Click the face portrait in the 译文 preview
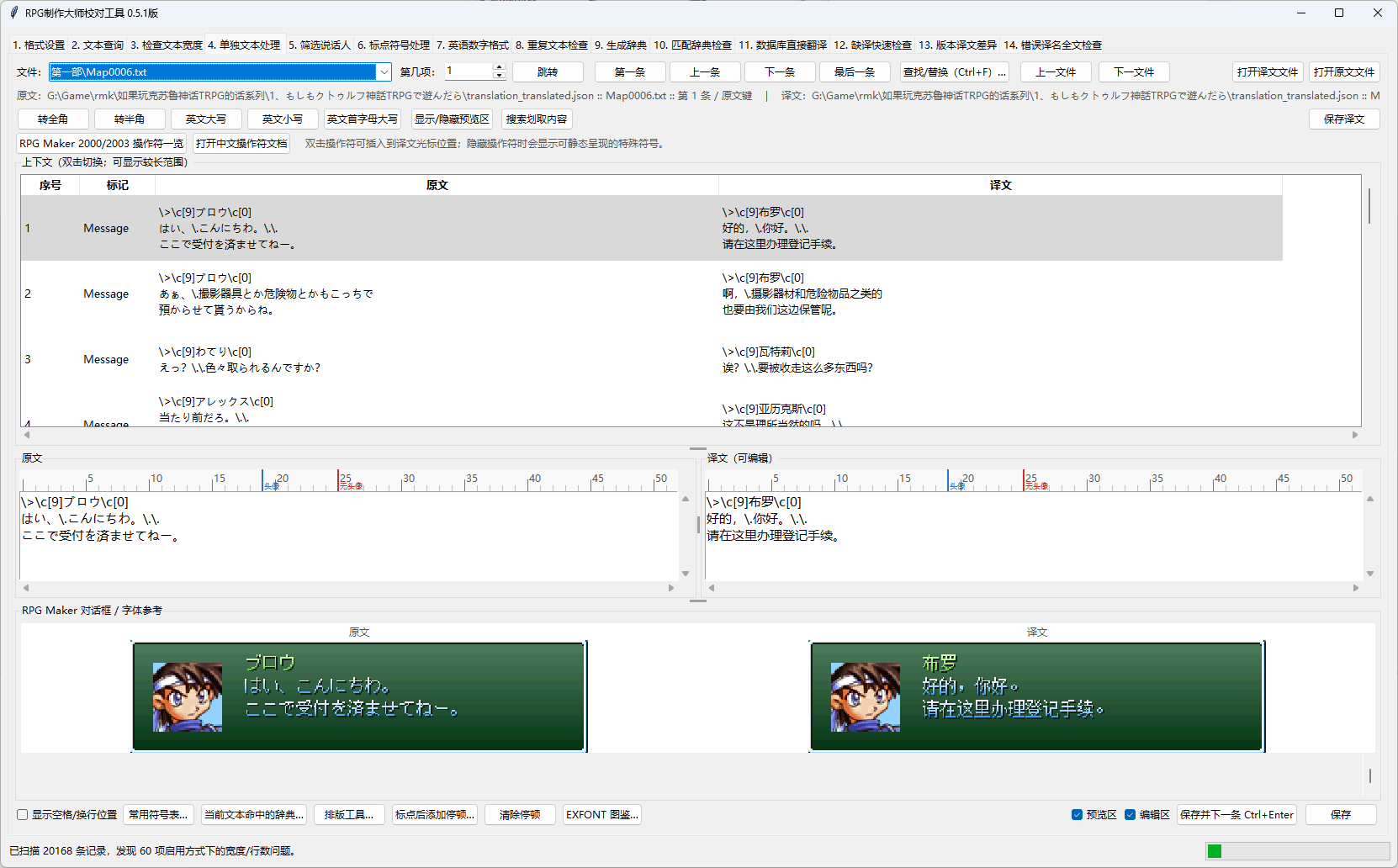The width and height of the screenshot is (1398, 868). [866, 697]
